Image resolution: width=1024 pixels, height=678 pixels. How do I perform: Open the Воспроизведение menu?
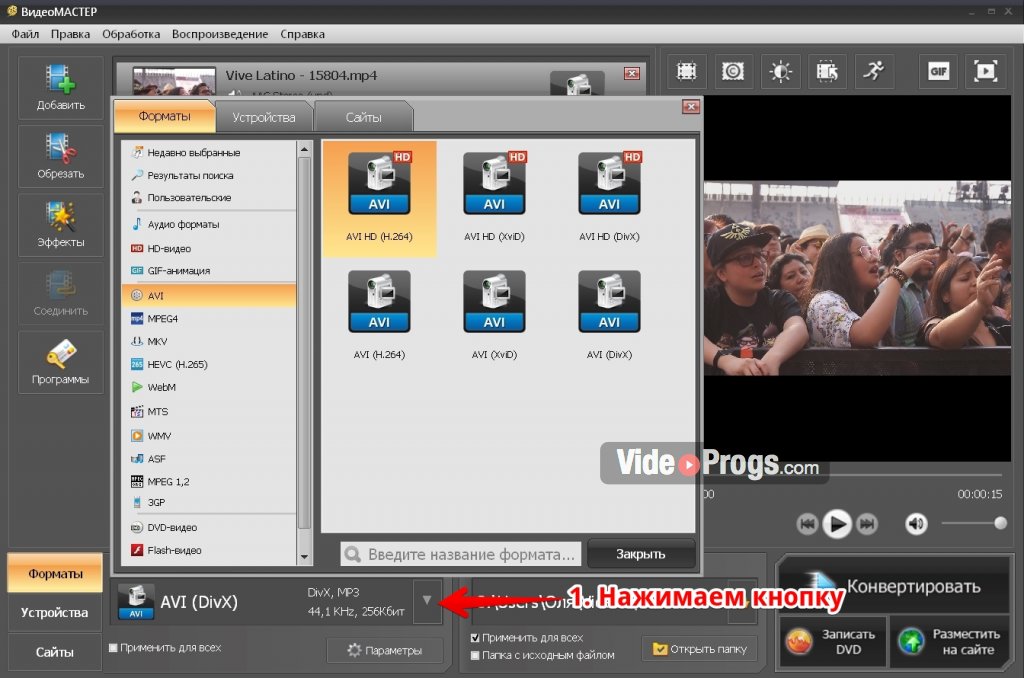point(220,34)
